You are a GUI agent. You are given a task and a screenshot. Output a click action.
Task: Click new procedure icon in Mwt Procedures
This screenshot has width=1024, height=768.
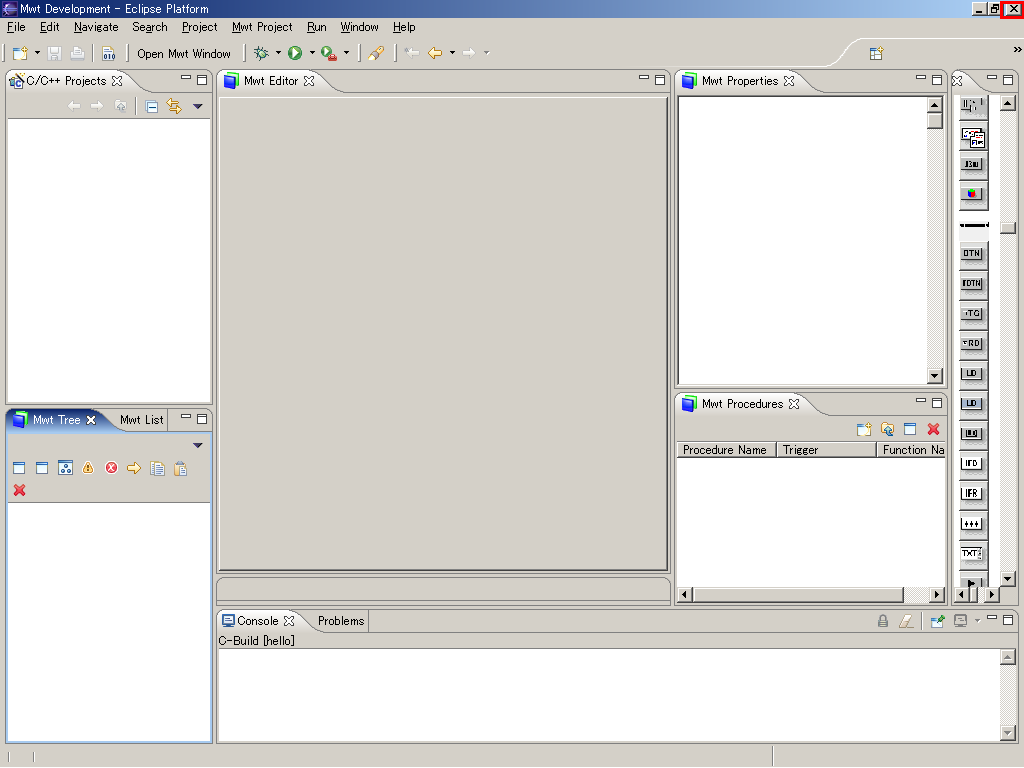coord(864,429)
